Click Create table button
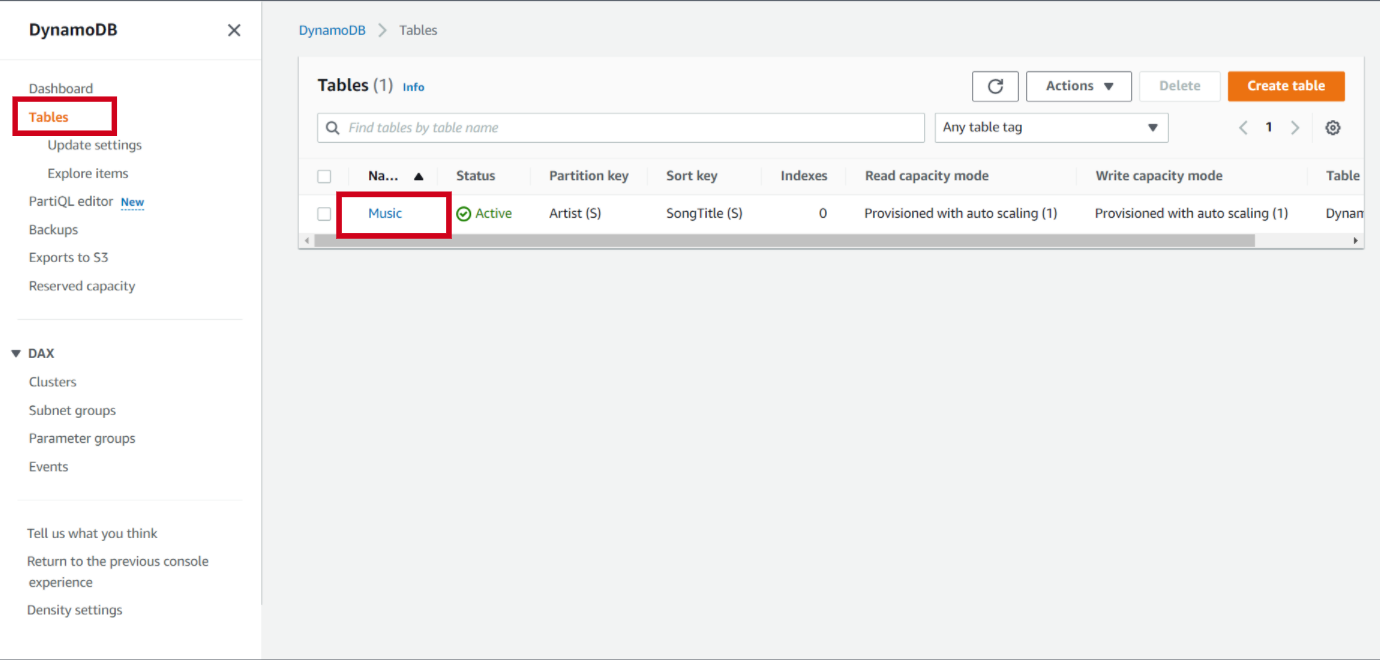Screen dimensions: 1380x660 1286,86
